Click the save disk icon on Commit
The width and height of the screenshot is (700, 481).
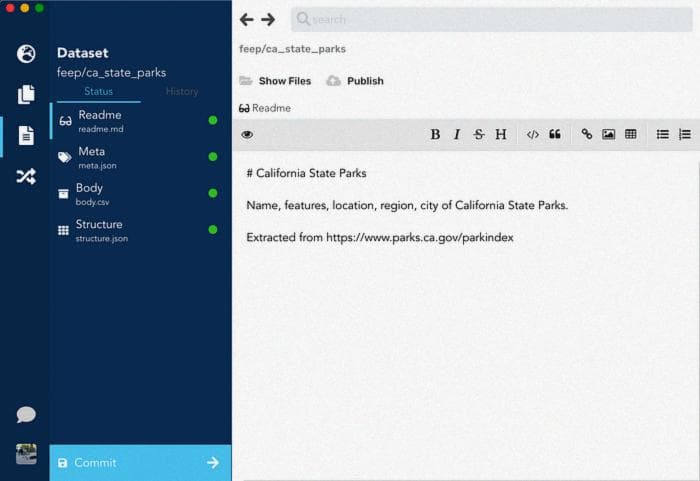click(63, 463)
